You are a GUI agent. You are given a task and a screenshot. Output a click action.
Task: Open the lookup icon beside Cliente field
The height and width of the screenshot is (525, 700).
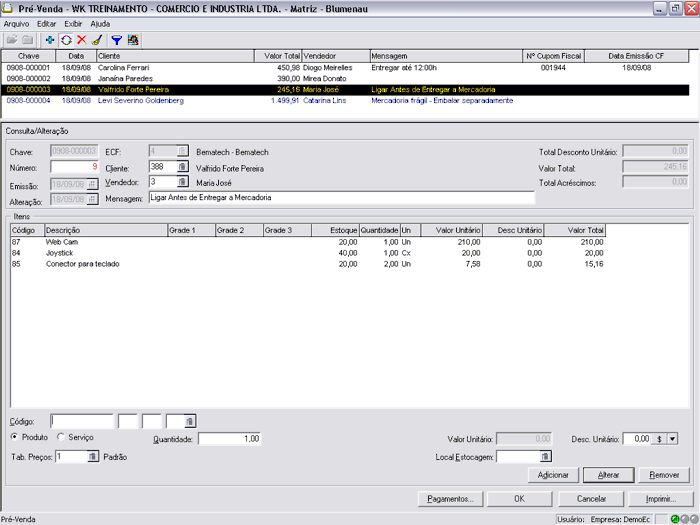point(183,167)
